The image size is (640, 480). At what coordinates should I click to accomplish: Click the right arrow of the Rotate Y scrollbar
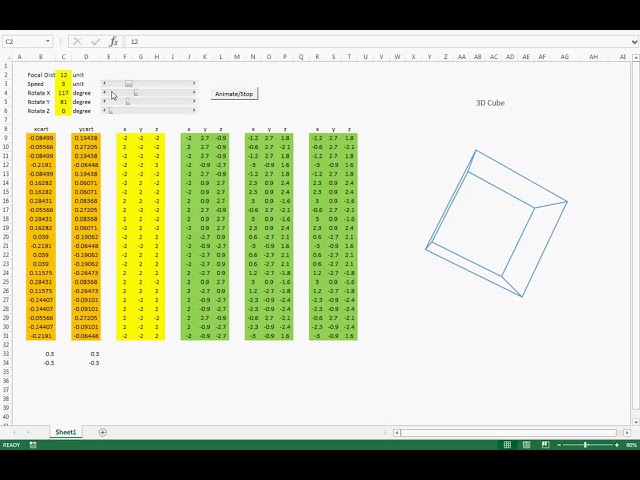tap(194, 101)
